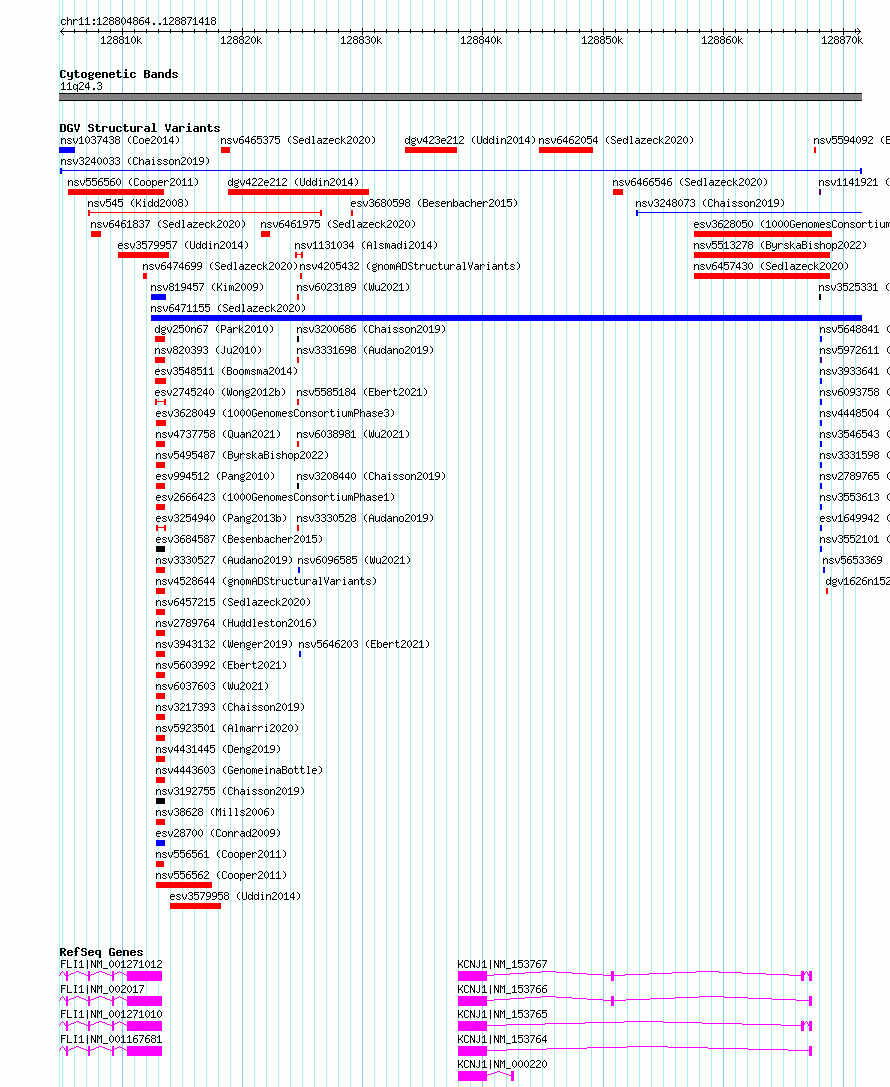Select nsv1131034 (Alsmadi2014) label
The height and width of the screenshot is (1087, 890).
[366, 245]
